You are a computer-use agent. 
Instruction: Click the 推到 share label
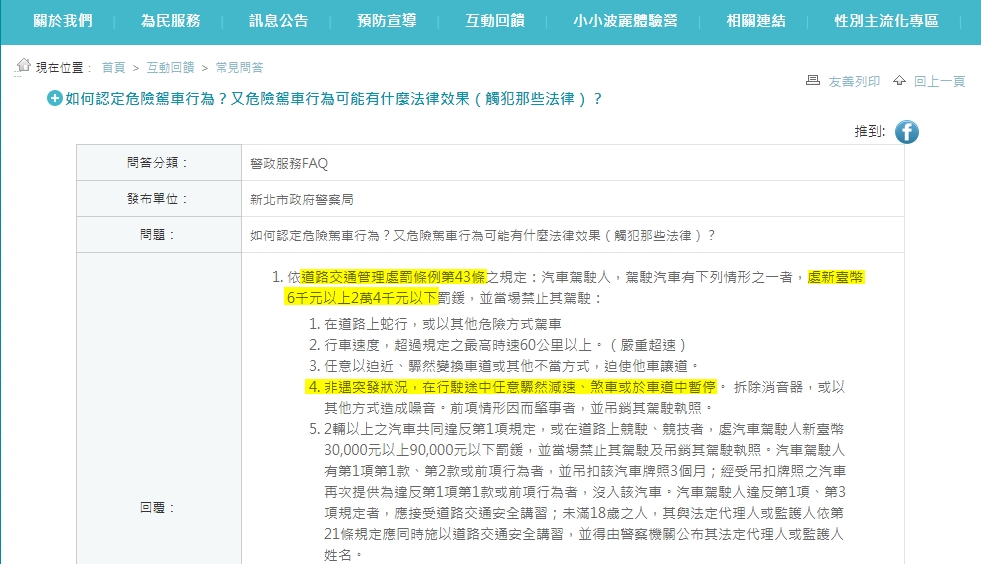(870, 131)
